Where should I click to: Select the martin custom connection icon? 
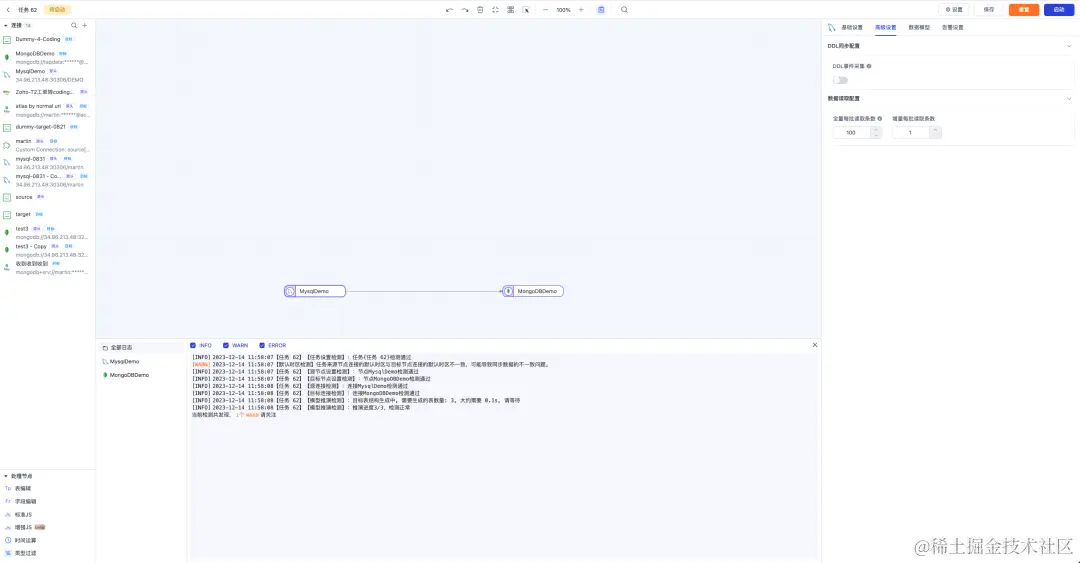(x=7, y=145)
